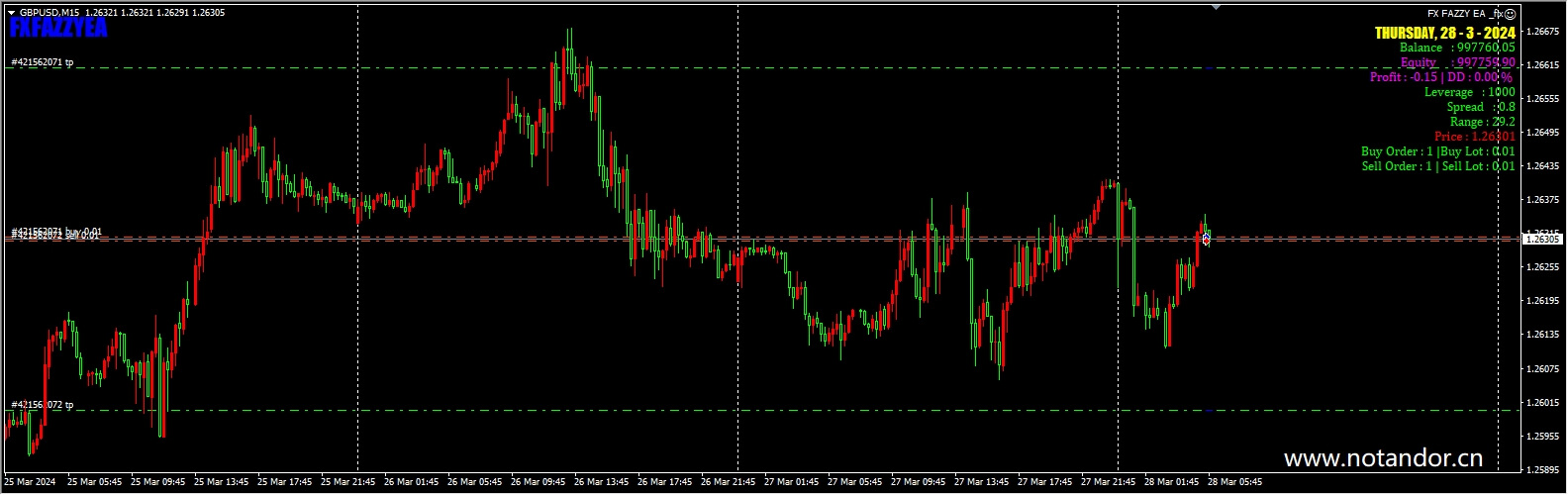The width and height of the screenshot is (1568, 495).
Task: Click the 1.26615 price scale label
Action: [x=1543, y=65]
